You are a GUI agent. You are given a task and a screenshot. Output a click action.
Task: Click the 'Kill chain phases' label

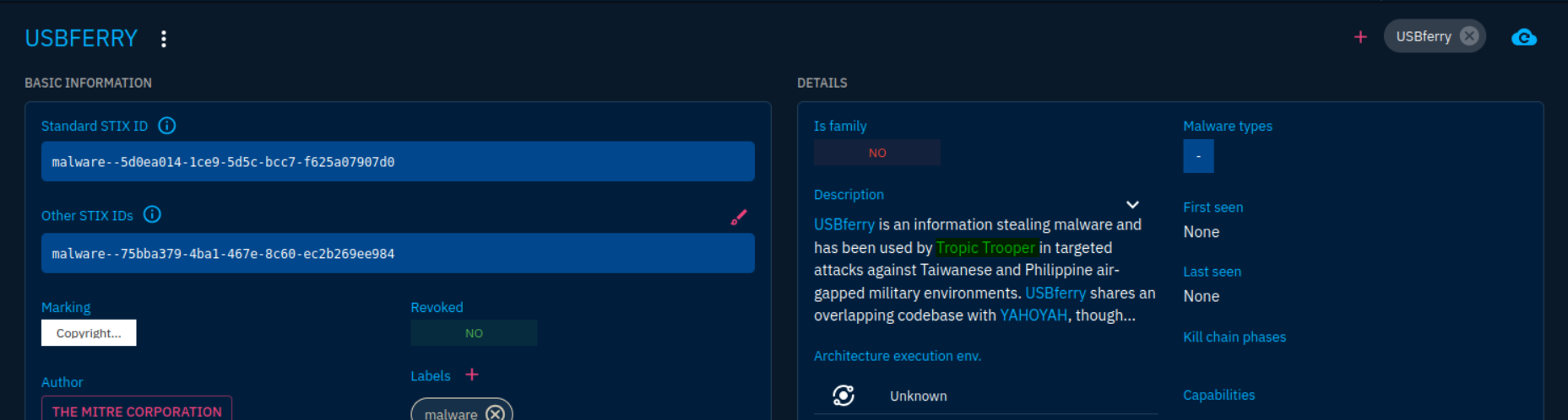point(1234,337)
